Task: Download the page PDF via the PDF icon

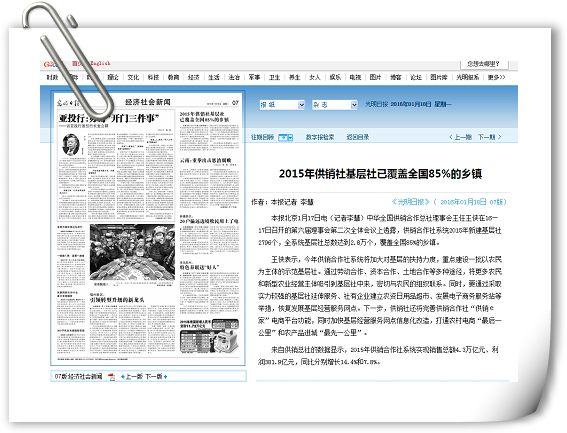Action: [x=112, y=377]
